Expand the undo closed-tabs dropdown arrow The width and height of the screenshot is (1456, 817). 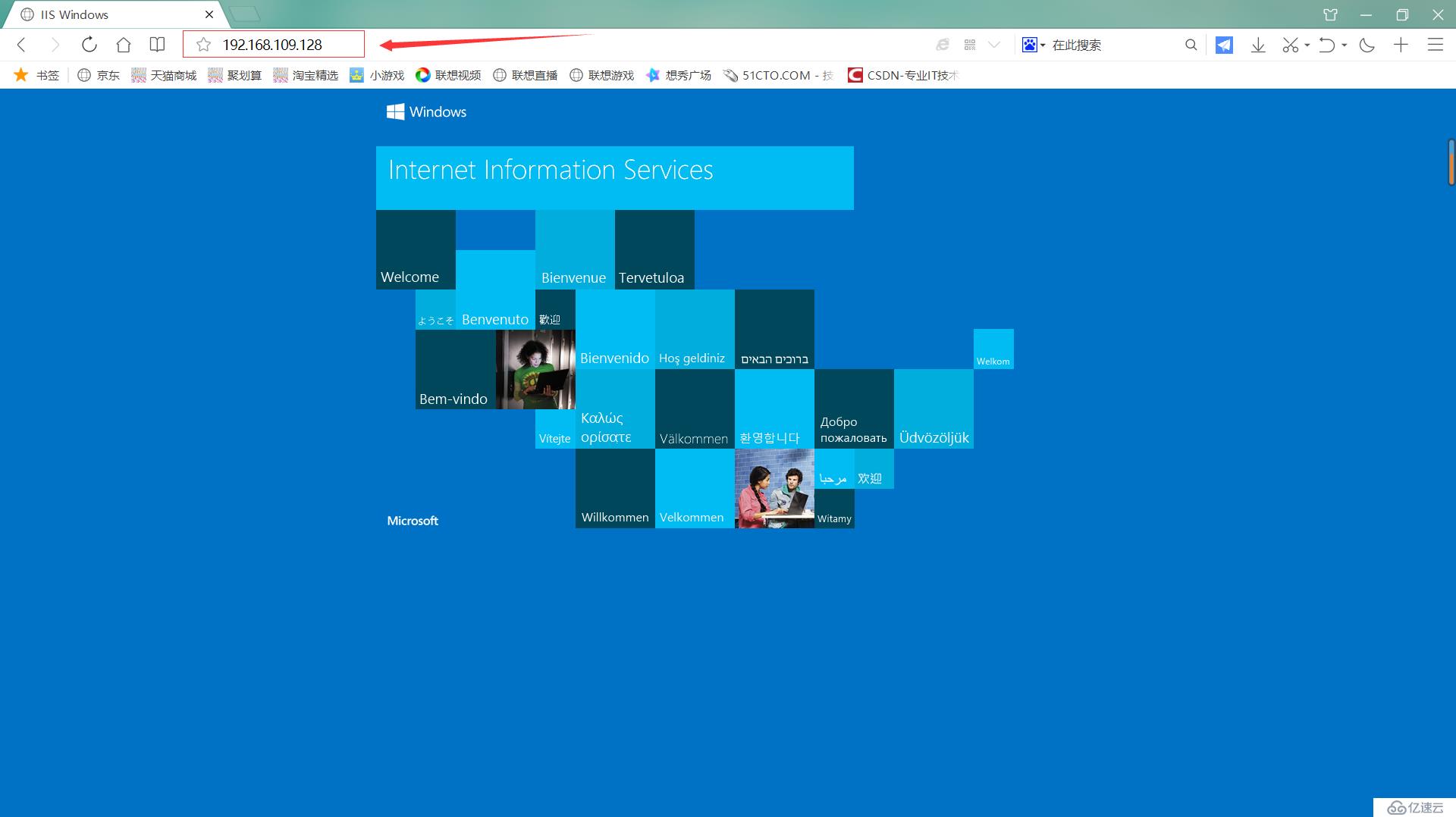(1345, 45)
